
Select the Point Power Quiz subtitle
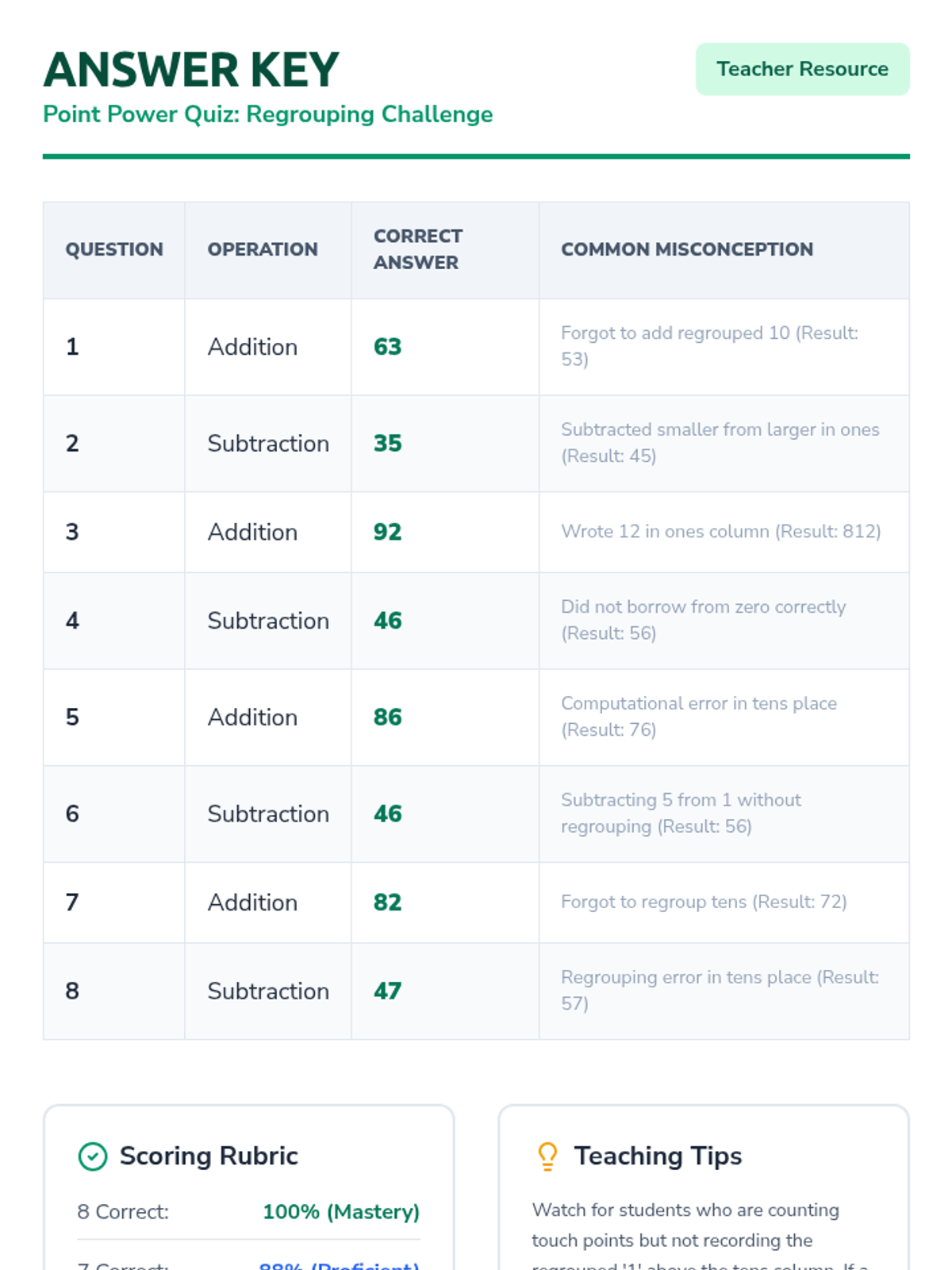point(267,114)
